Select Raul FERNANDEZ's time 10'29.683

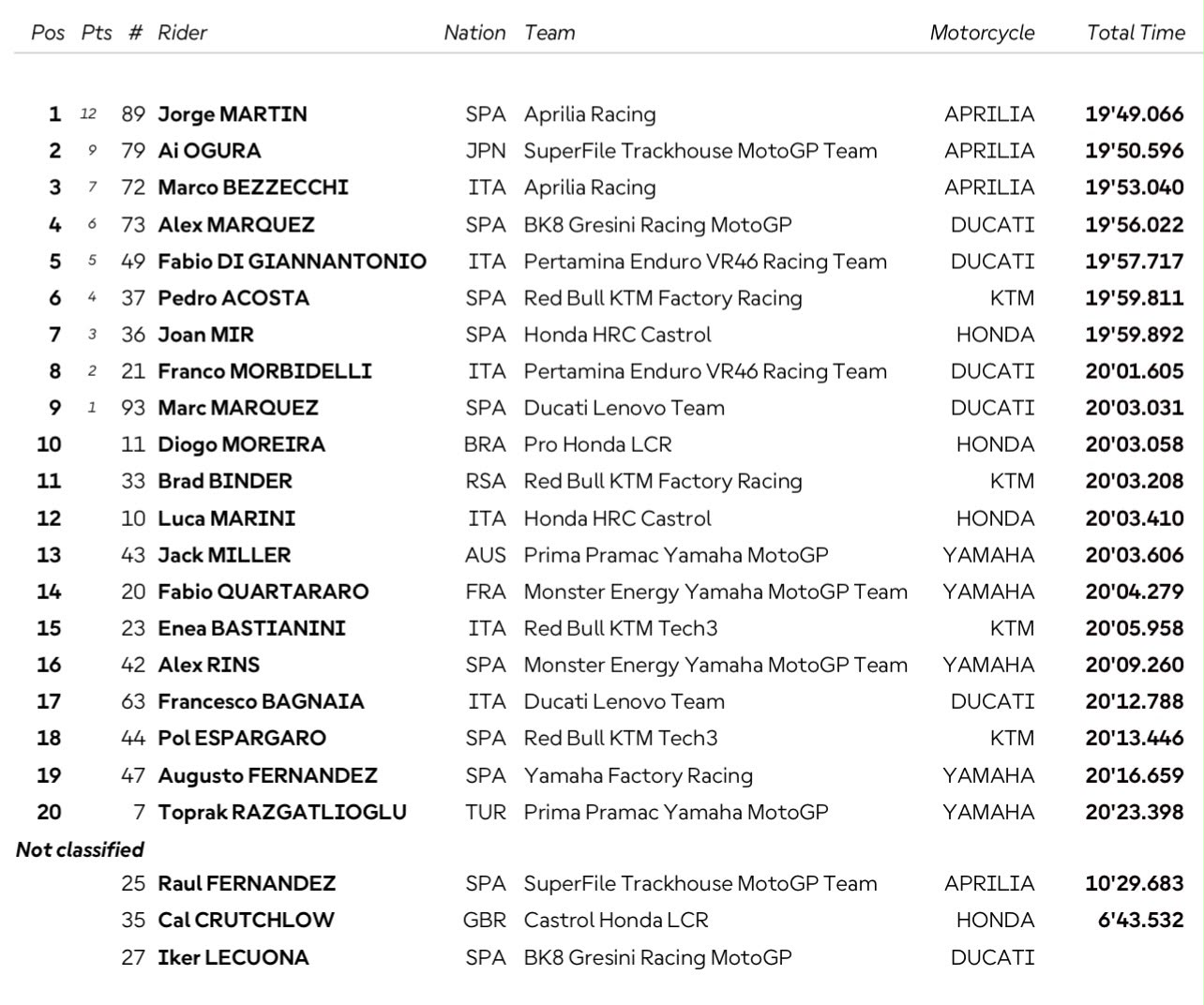click(x=1135, y=883)
